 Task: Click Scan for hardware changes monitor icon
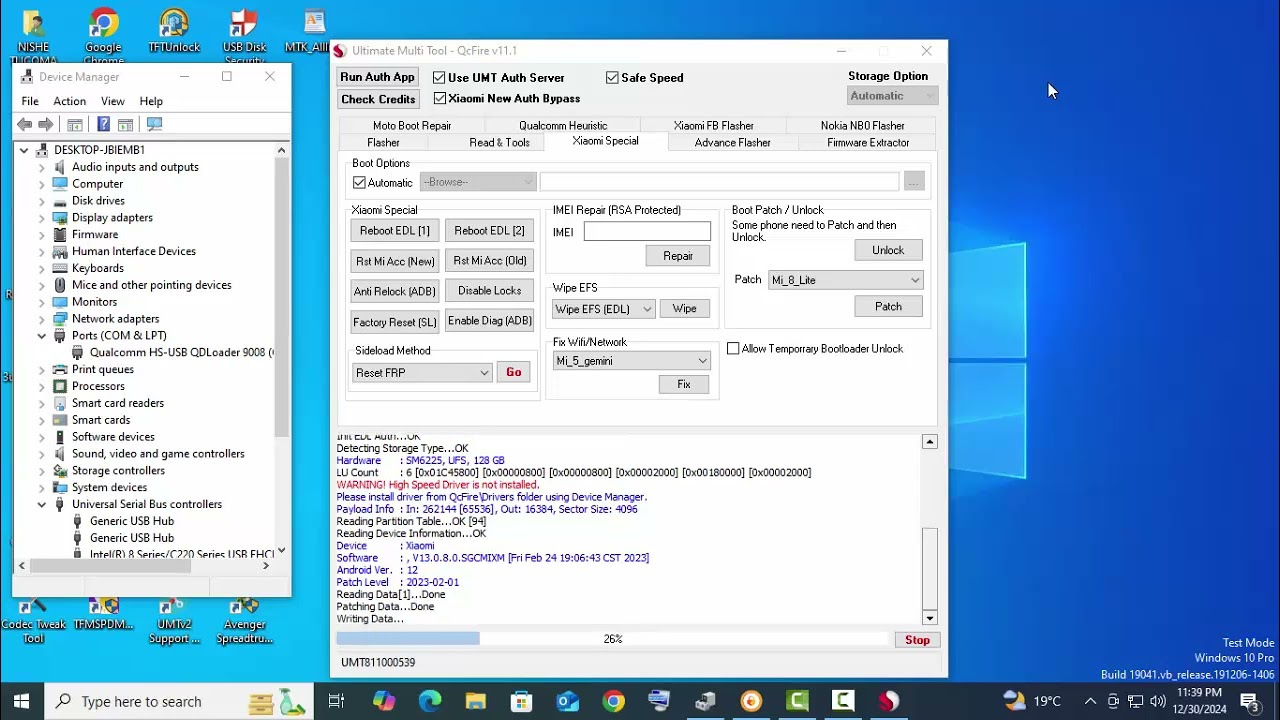click(x=154, y=124)
